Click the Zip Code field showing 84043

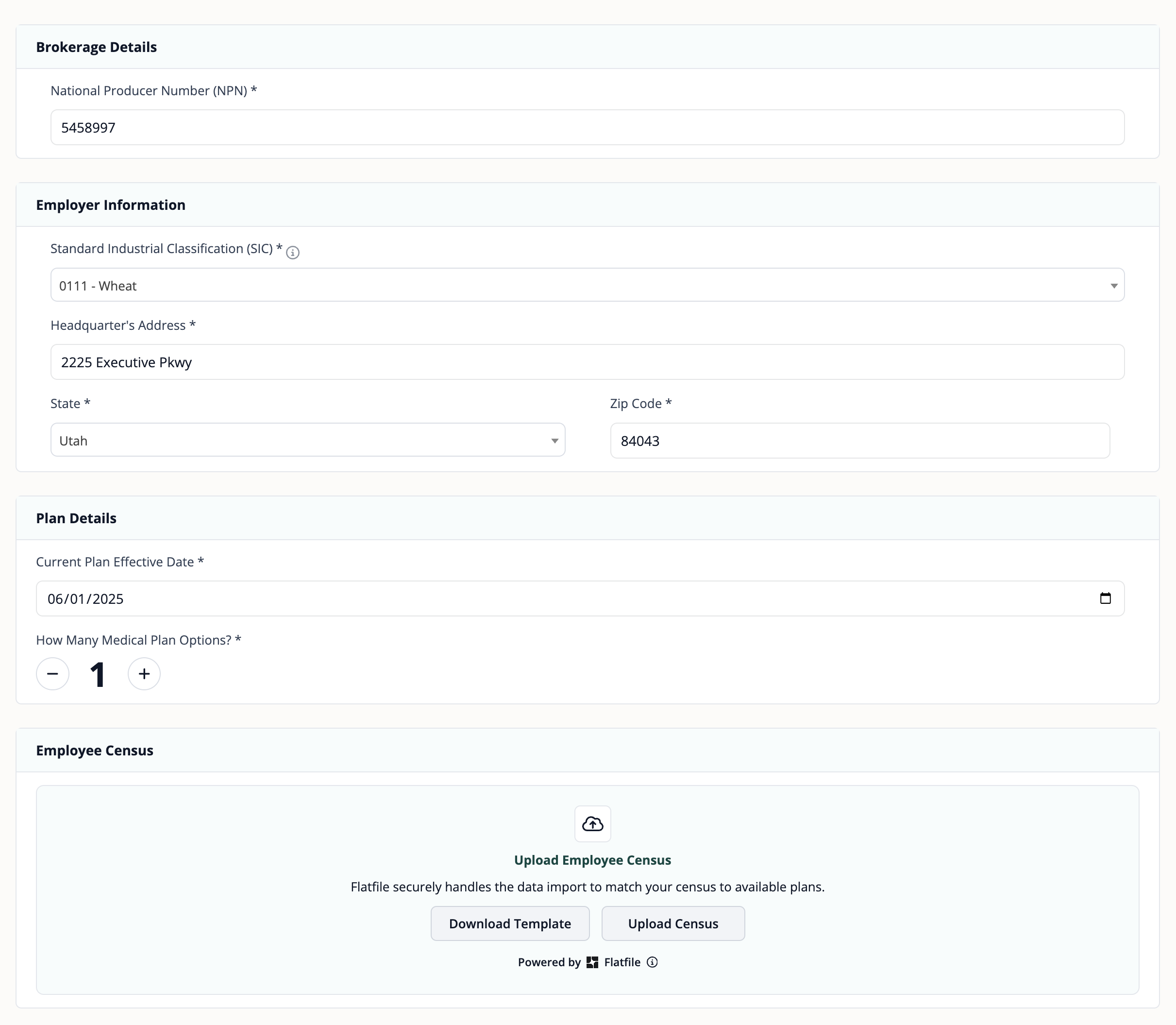click(859, 441)
